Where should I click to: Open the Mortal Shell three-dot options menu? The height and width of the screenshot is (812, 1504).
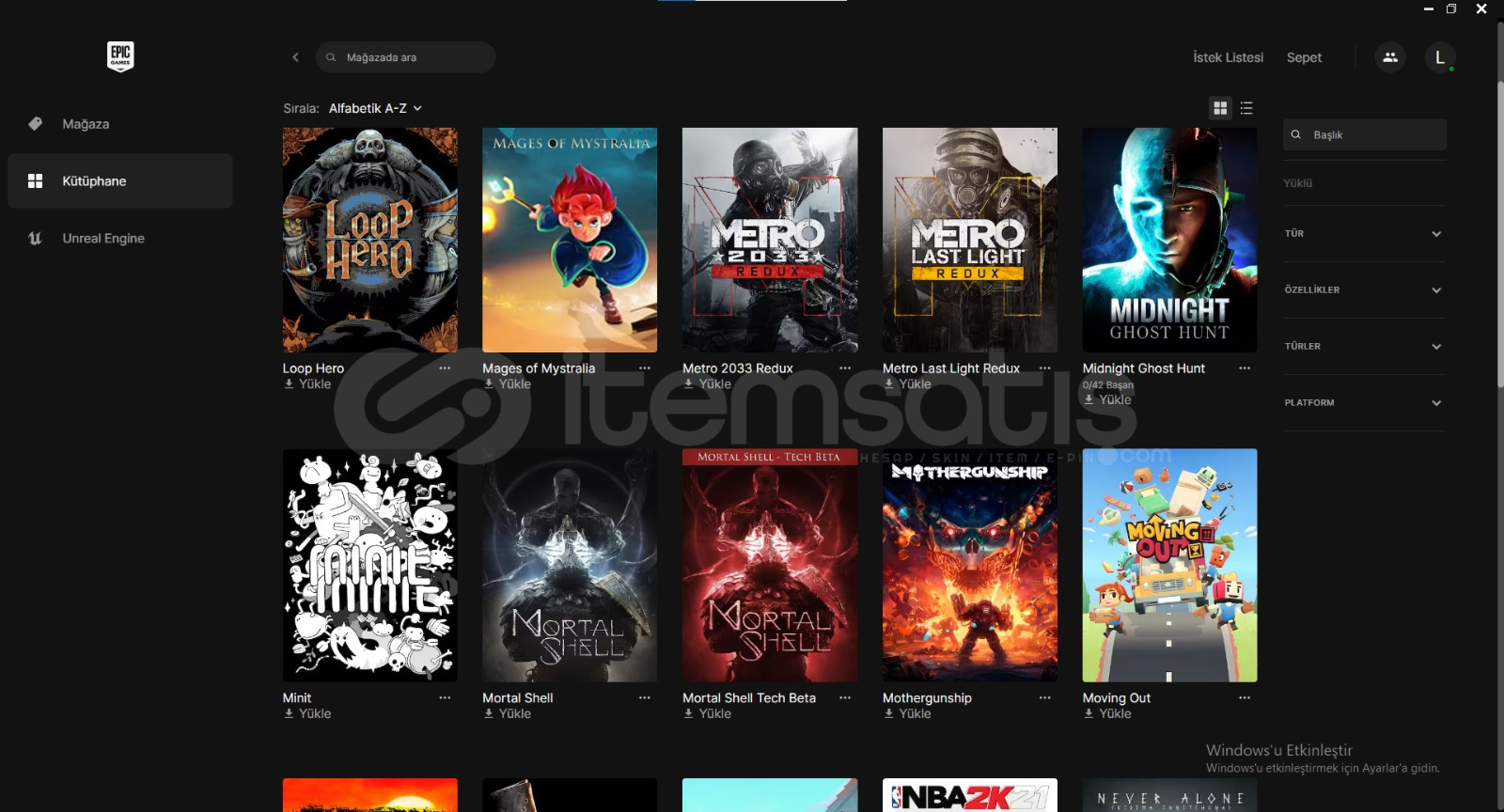[645, 697]
